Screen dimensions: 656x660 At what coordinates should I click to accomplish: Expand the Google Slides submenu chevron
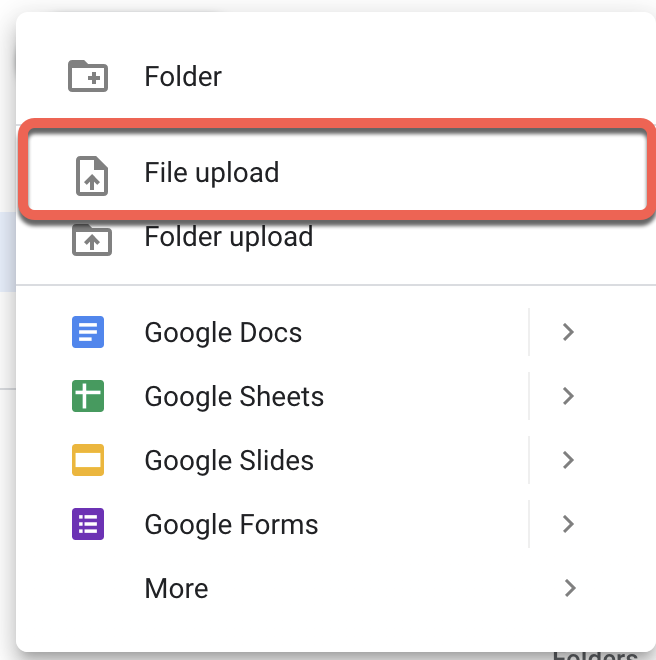[x=568, y=460]
